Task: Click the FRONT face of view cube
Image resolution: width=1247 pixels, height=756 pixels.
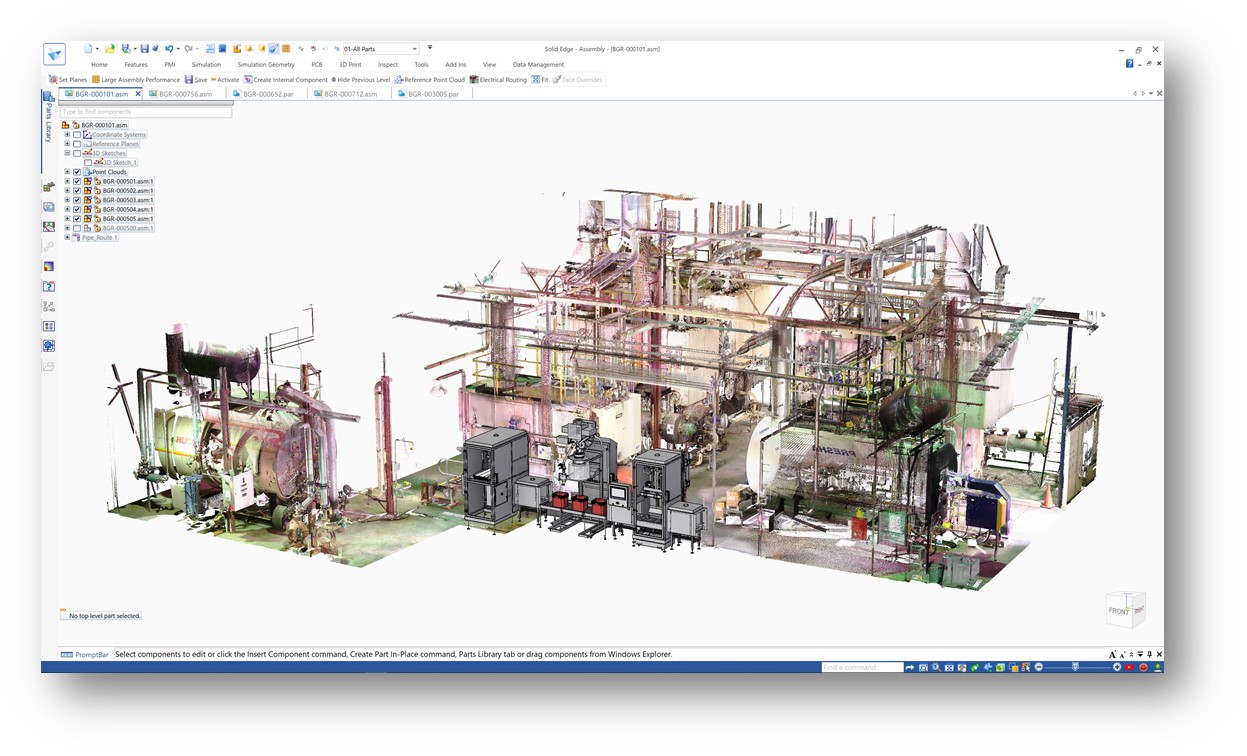Action: 1120,610
